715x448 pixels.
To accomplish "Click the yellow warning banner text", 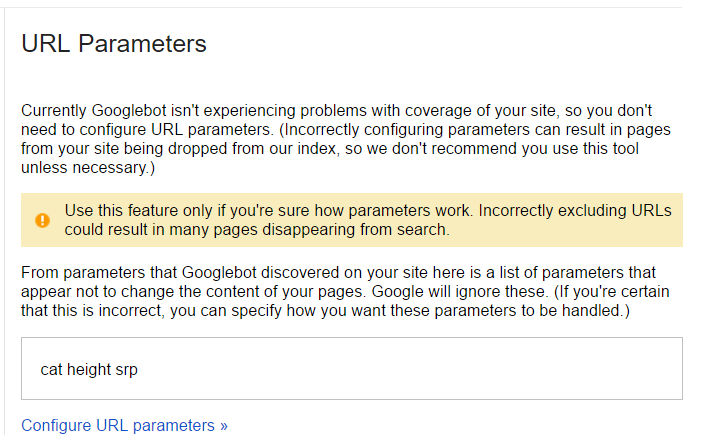I will pyautogui.click(x=368, y=220).
